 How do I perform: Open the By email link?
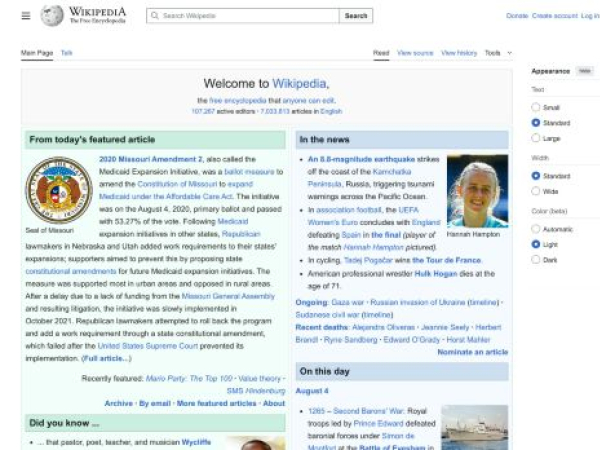[x=155, y=403]
